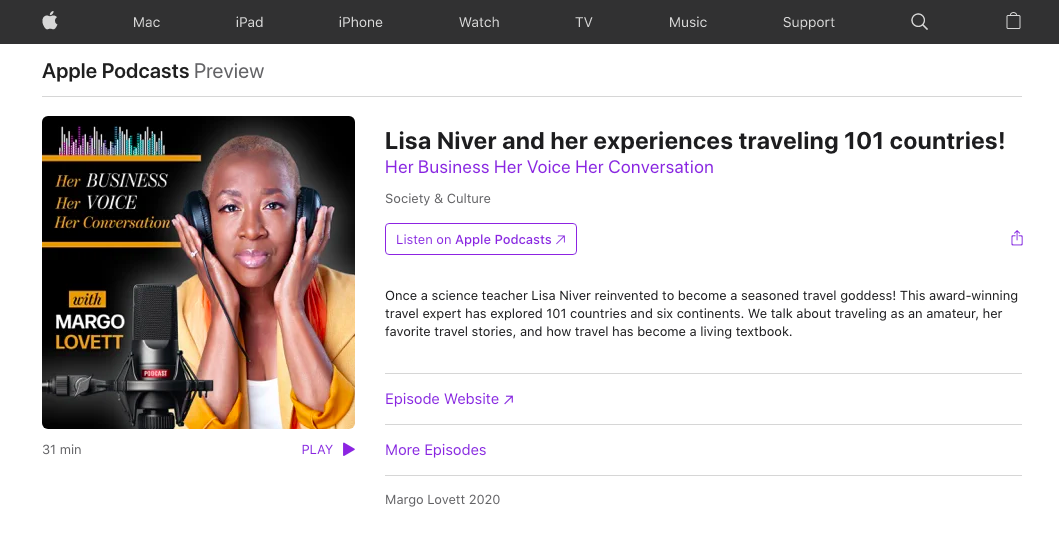Viewport: 1059px width, 544px height.
Task: Click the Apple logo icon
Action: [50, 22]
